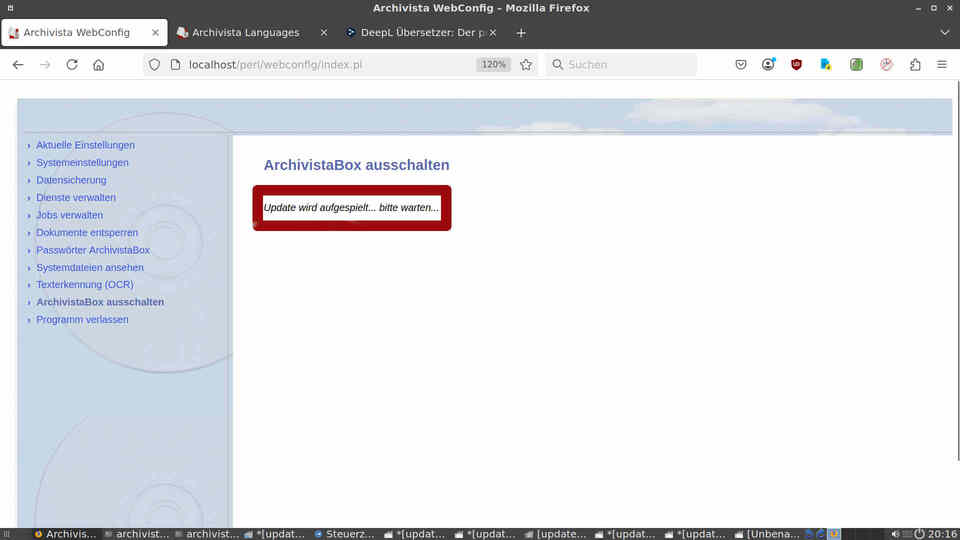This screenshot has width=960, height=540.
Task: Open Aktuelle Einstellungen in the sidebar
Action: [x=85, y=145]
